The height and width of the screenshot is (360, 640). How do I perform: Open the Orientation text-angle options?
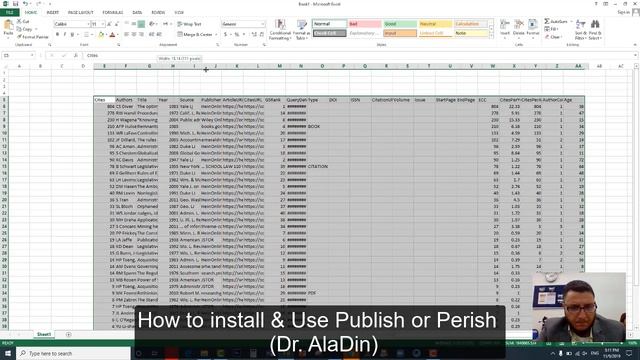(152, 24)
